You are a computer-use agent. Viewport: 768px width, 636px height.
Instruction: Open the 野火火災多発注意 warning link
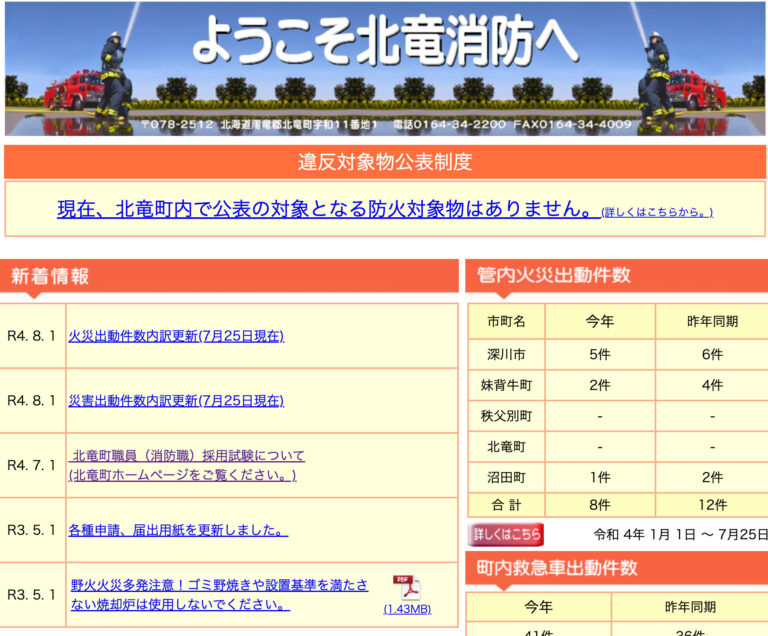click(219, 594)
